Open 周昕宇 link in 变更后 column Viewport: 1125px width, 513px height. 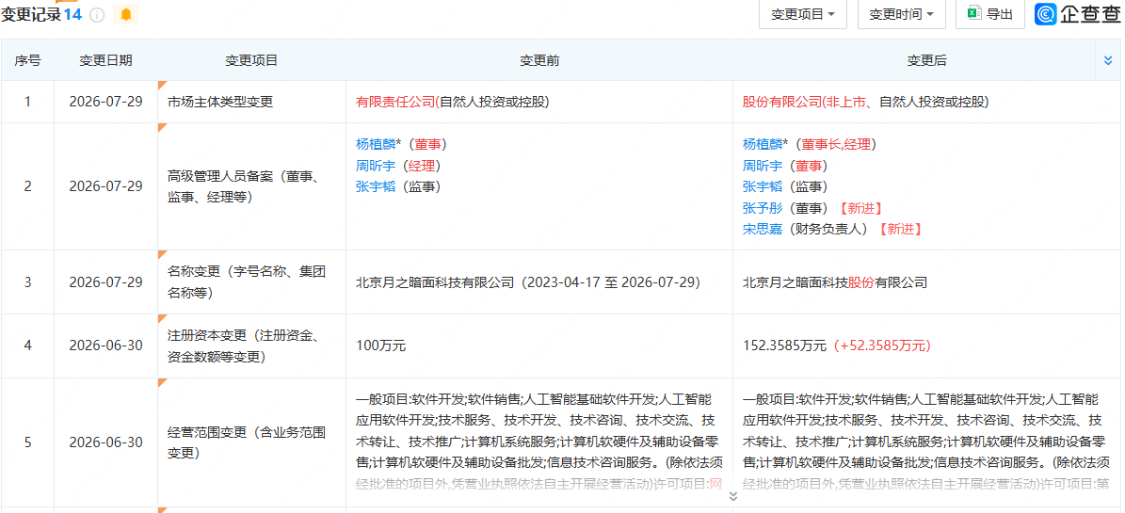coord(762,166)
